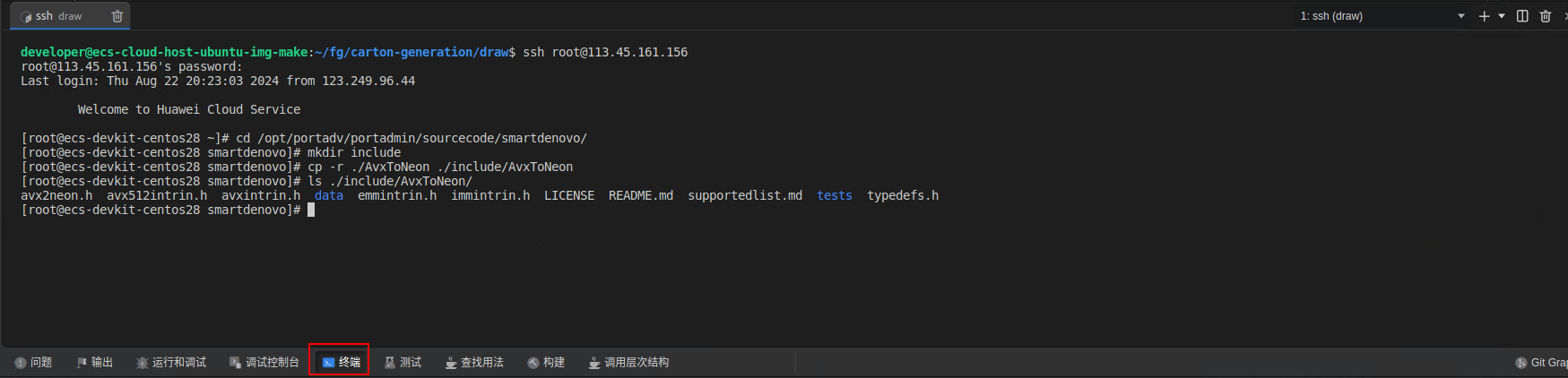The image size is (1568, 378).
Task: Switch to the 输出 (Output) panel
Action: point(95,363)
